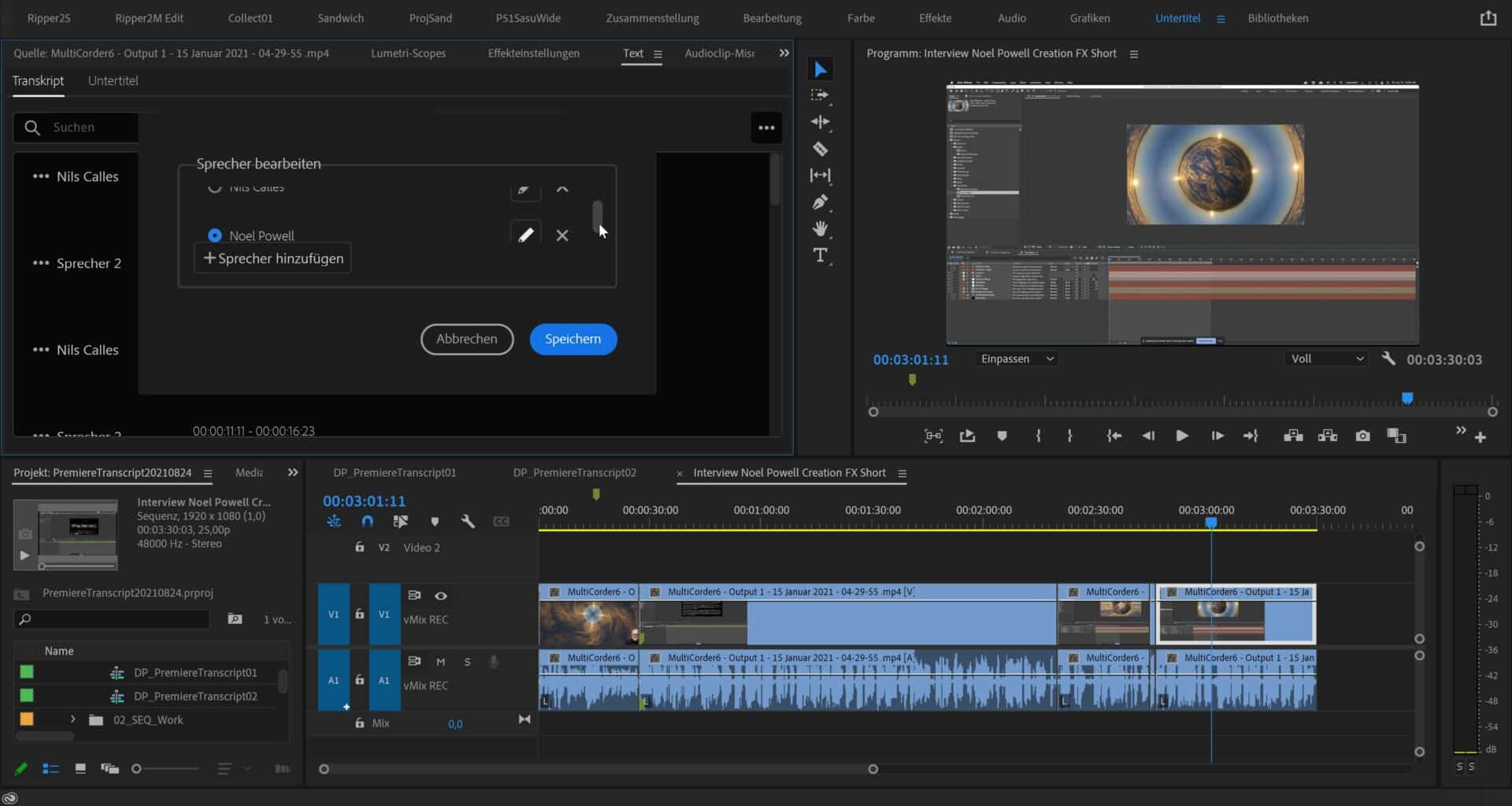Open the Voll playback resolution dropdown
Image resolution: width=1512 pixels, height=806 pixels.
[x=1326, y=358]
